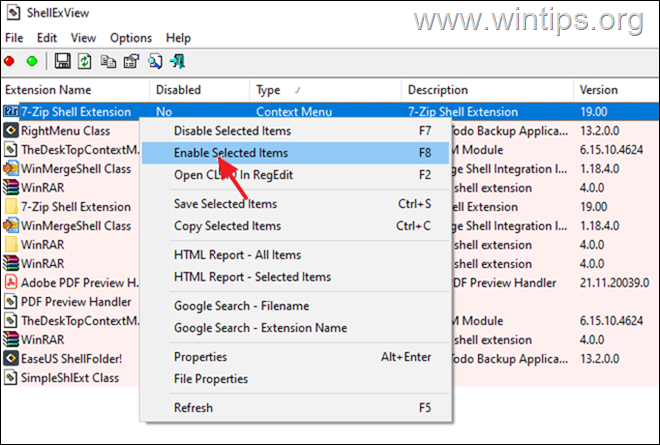Click the Copy Selected Items toolbar icon
Image resolution: width=660 pixels, height=445 pixels.
pyautogui.click(x=108, y=61)
